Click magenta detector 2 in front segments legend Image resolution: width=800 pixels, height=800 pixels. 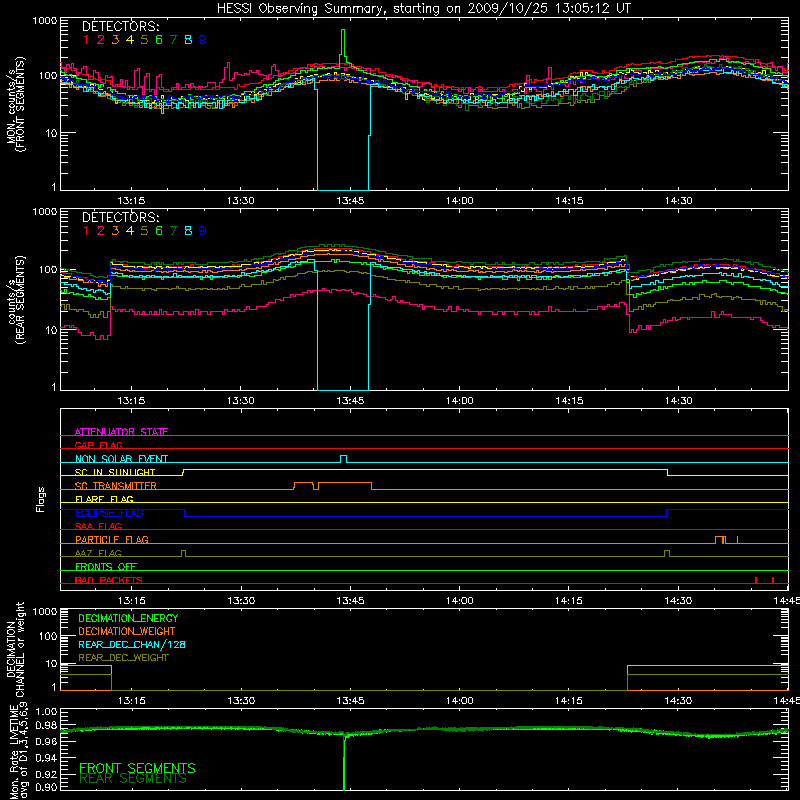tap(101, 40)
